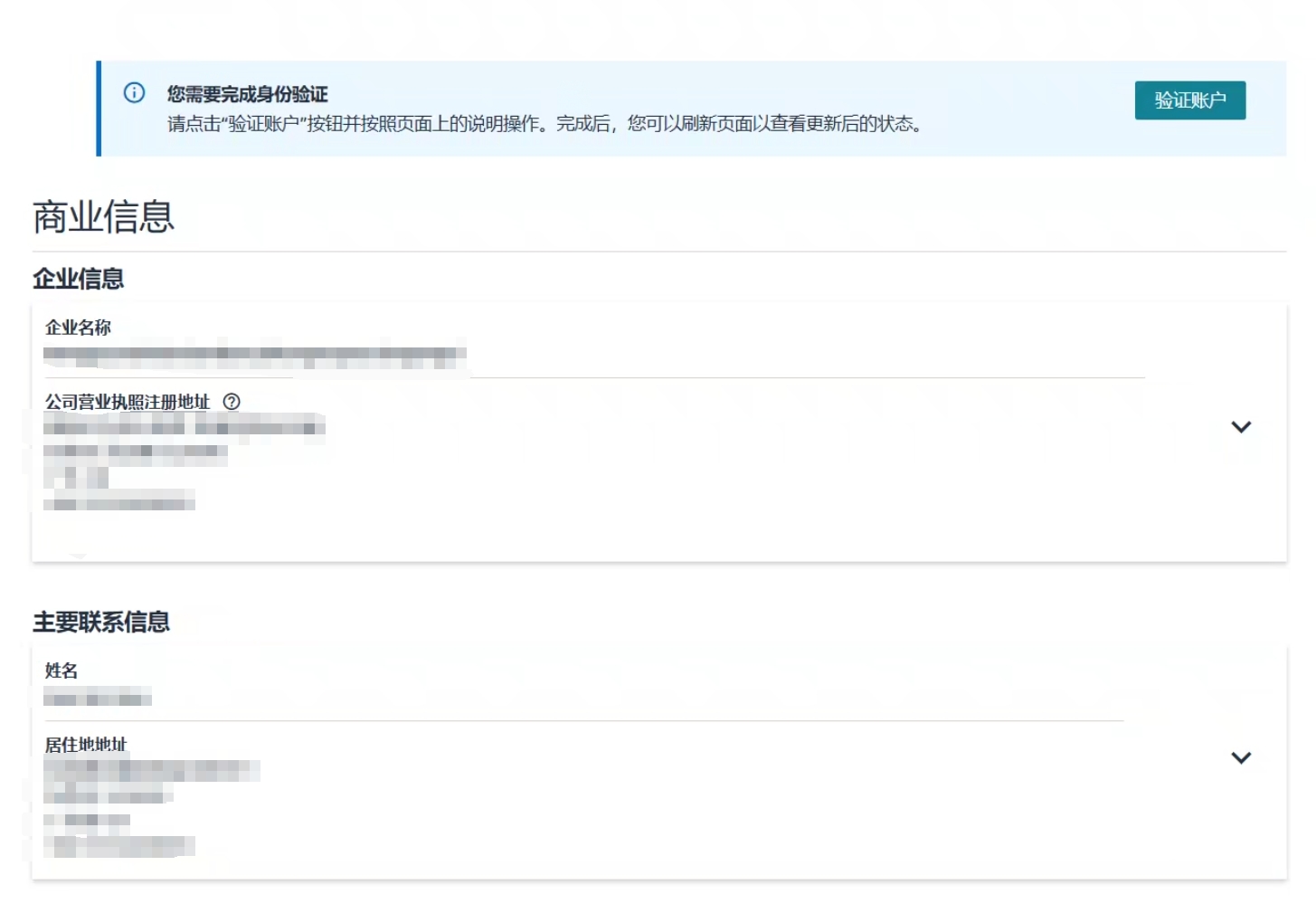Click the 主要联系信息 section heading

(x=101, y=623)
